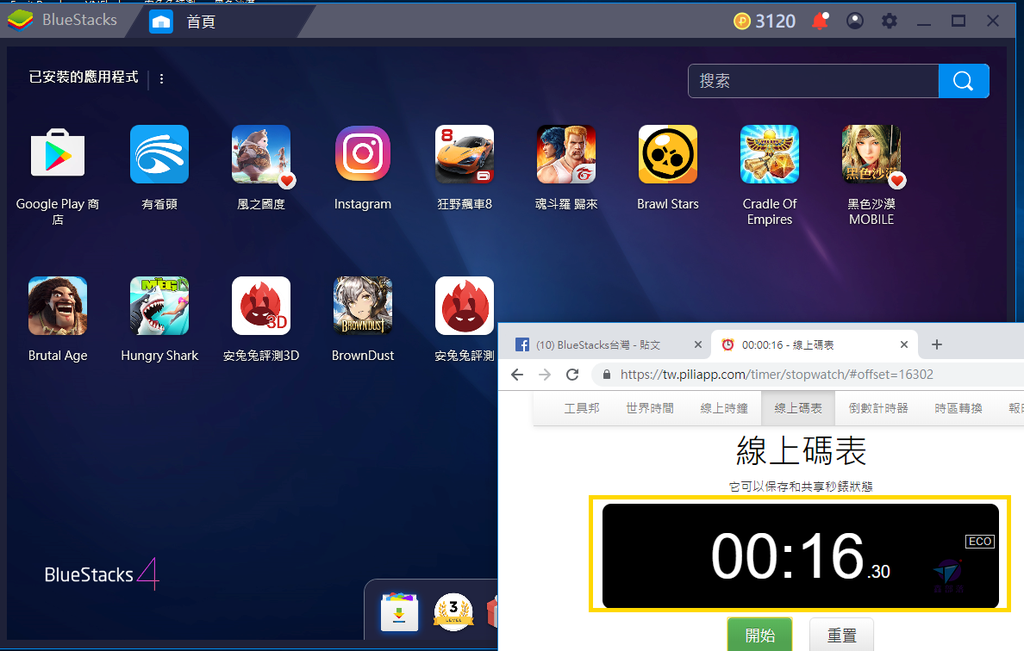
Task: Open Hungry Shark game
Action: pos(159,306)
